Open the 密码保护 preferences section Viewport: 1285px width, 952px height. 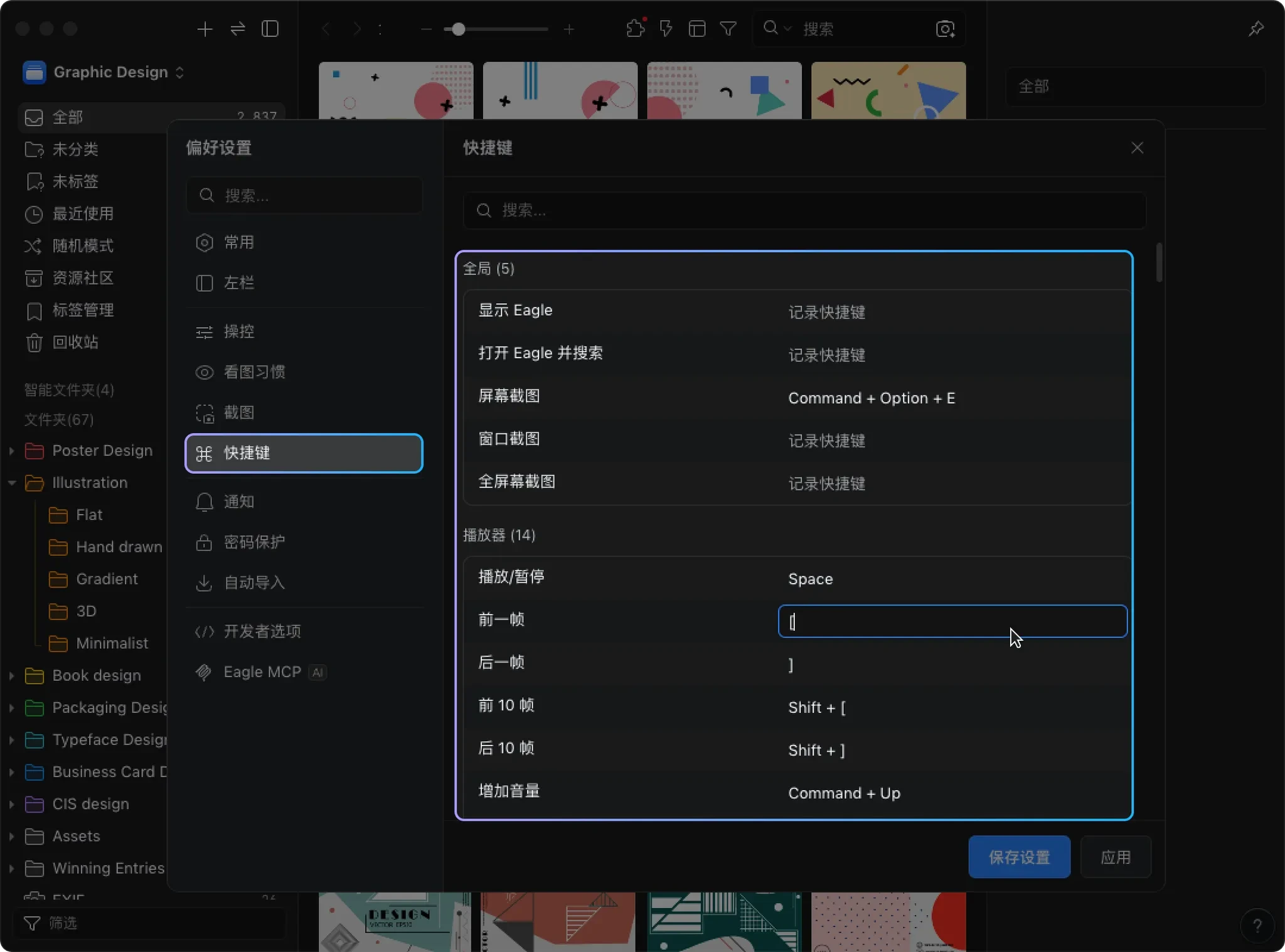pyautogui.click(x=304, y=542)
